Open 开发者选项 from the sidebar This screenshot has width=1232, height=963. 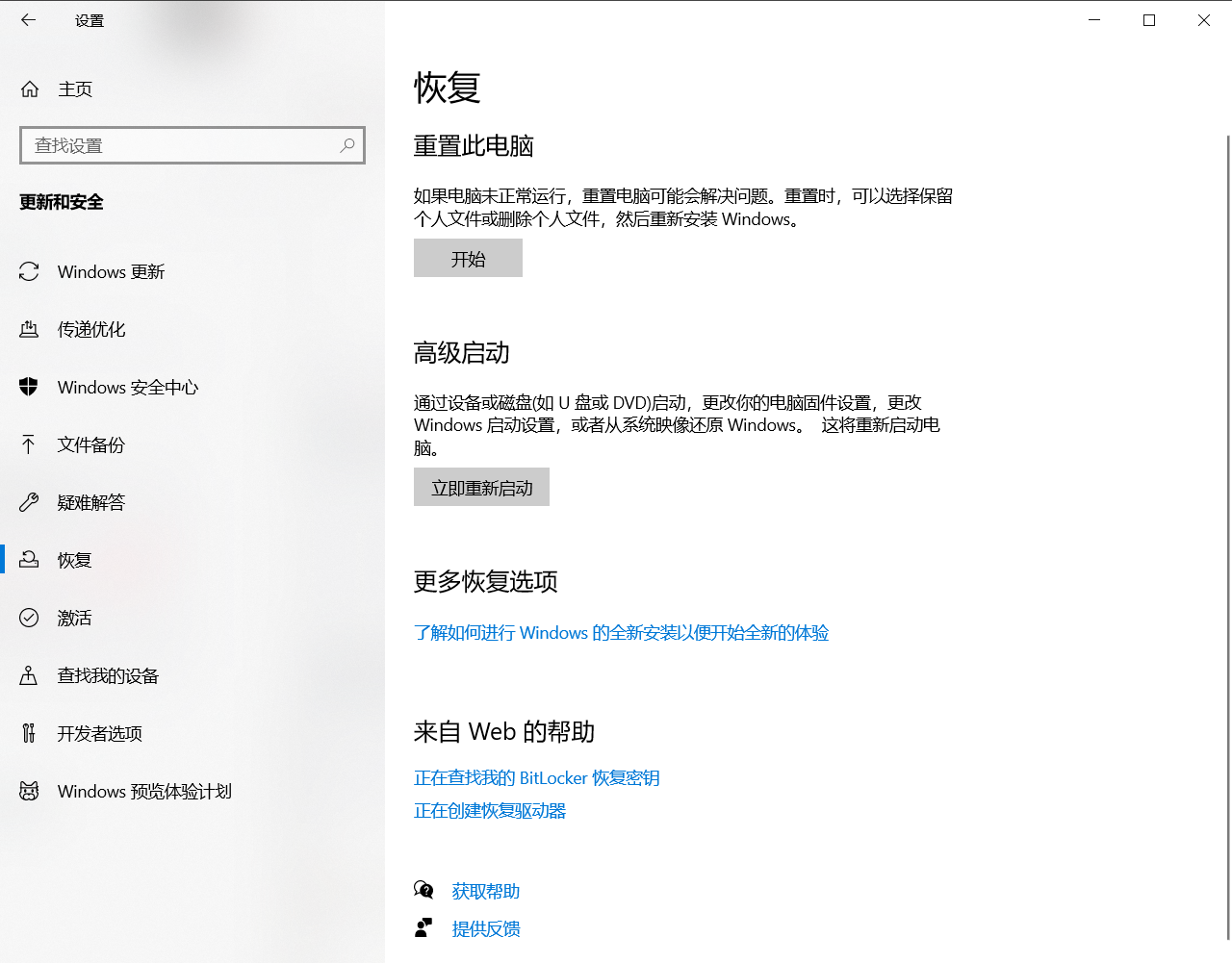99,734
